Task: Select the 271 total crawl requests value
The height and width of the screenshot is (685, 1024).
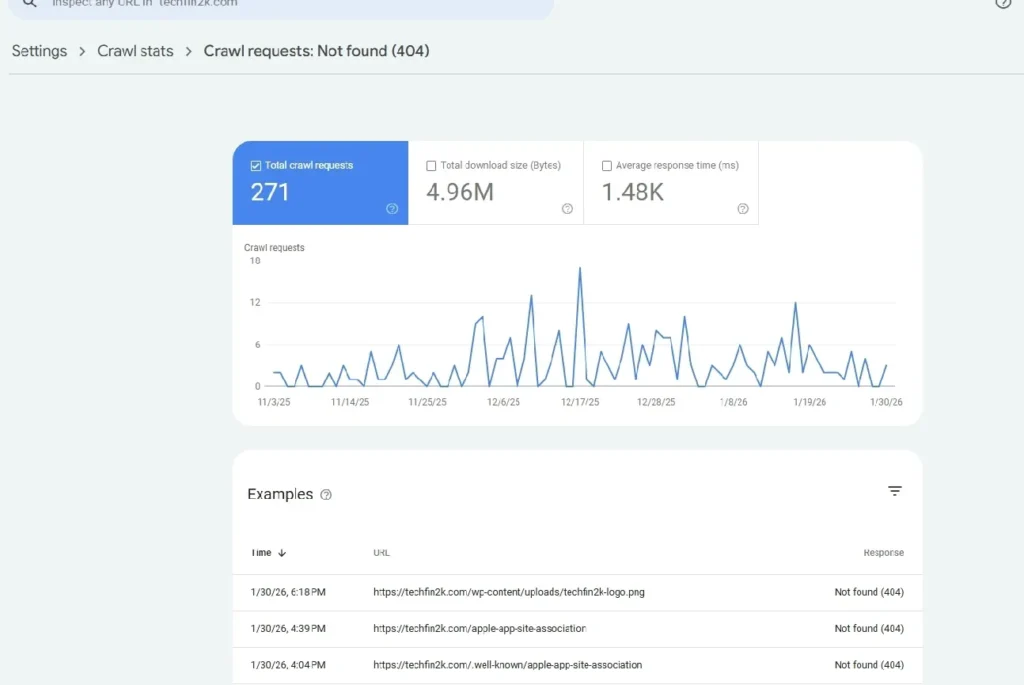Action: coord(270,192)
